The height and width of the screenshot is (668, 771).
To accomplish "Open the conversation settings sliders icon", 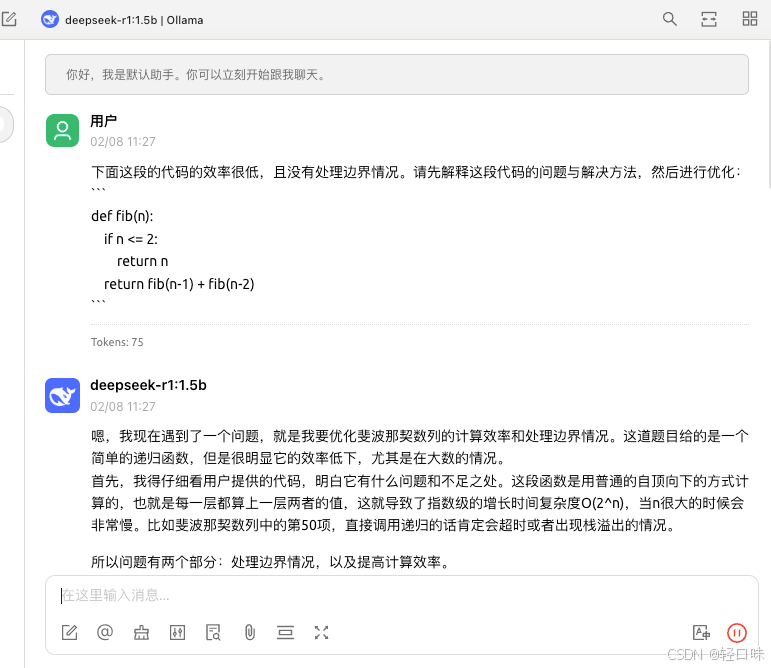I will pos(177,632).
